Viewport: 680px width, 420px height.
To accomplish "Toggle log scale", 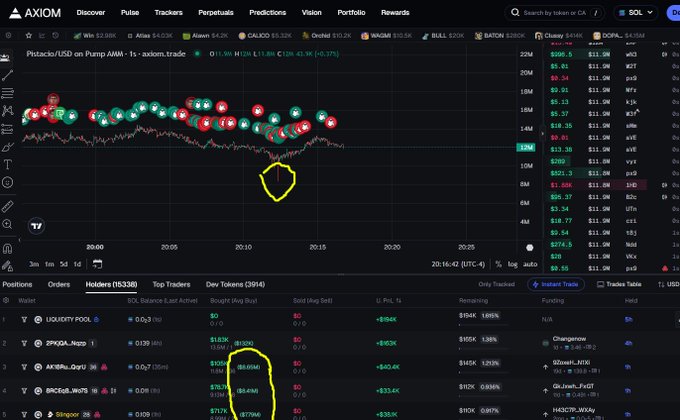I will pyautogui.click(x=513, y=264).
